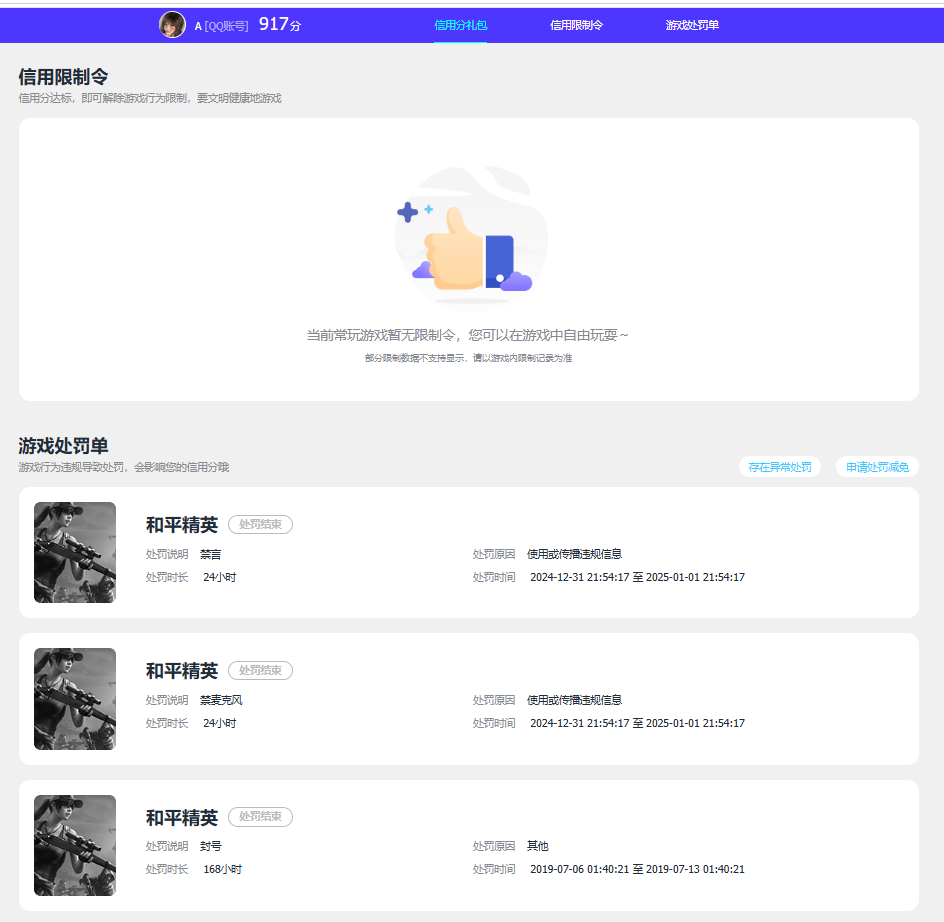
Task: Click 24小时 duration on the 禁言 card
Action: point(220,577)
